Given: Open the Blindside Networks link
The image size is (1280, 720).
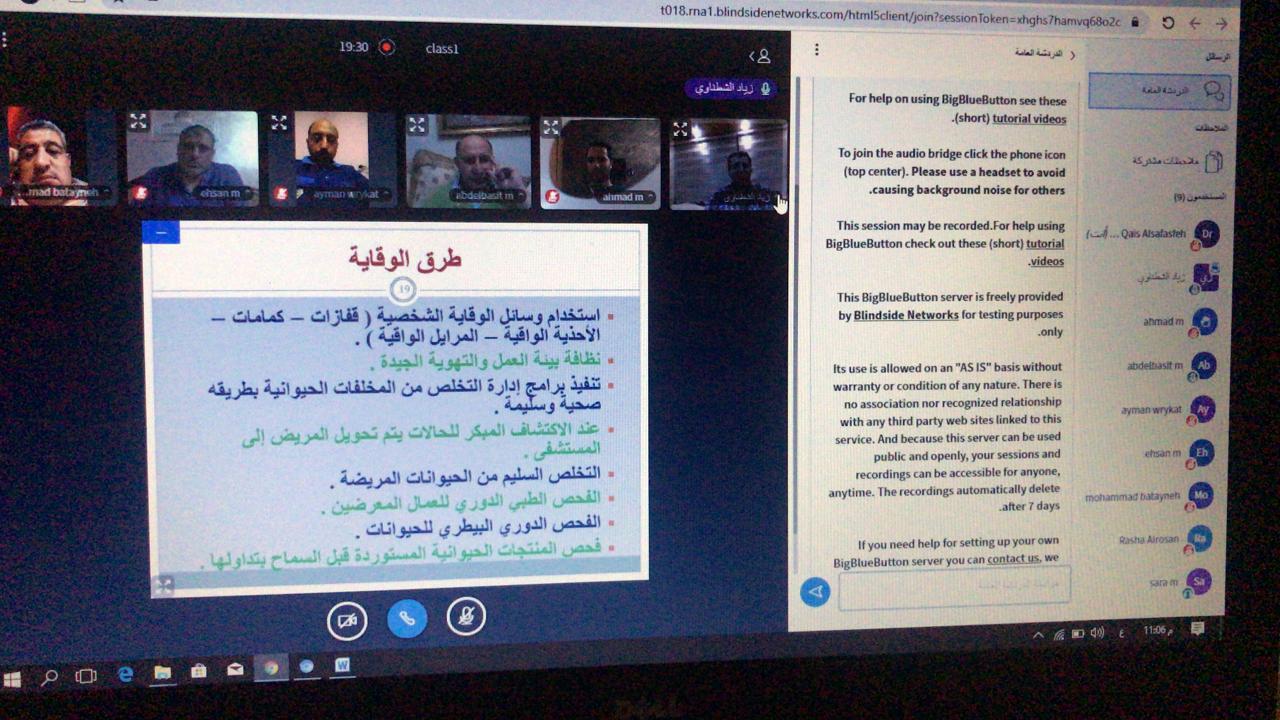Looking at the screenshot, I should pyautogui.click(x=906, y=315).
